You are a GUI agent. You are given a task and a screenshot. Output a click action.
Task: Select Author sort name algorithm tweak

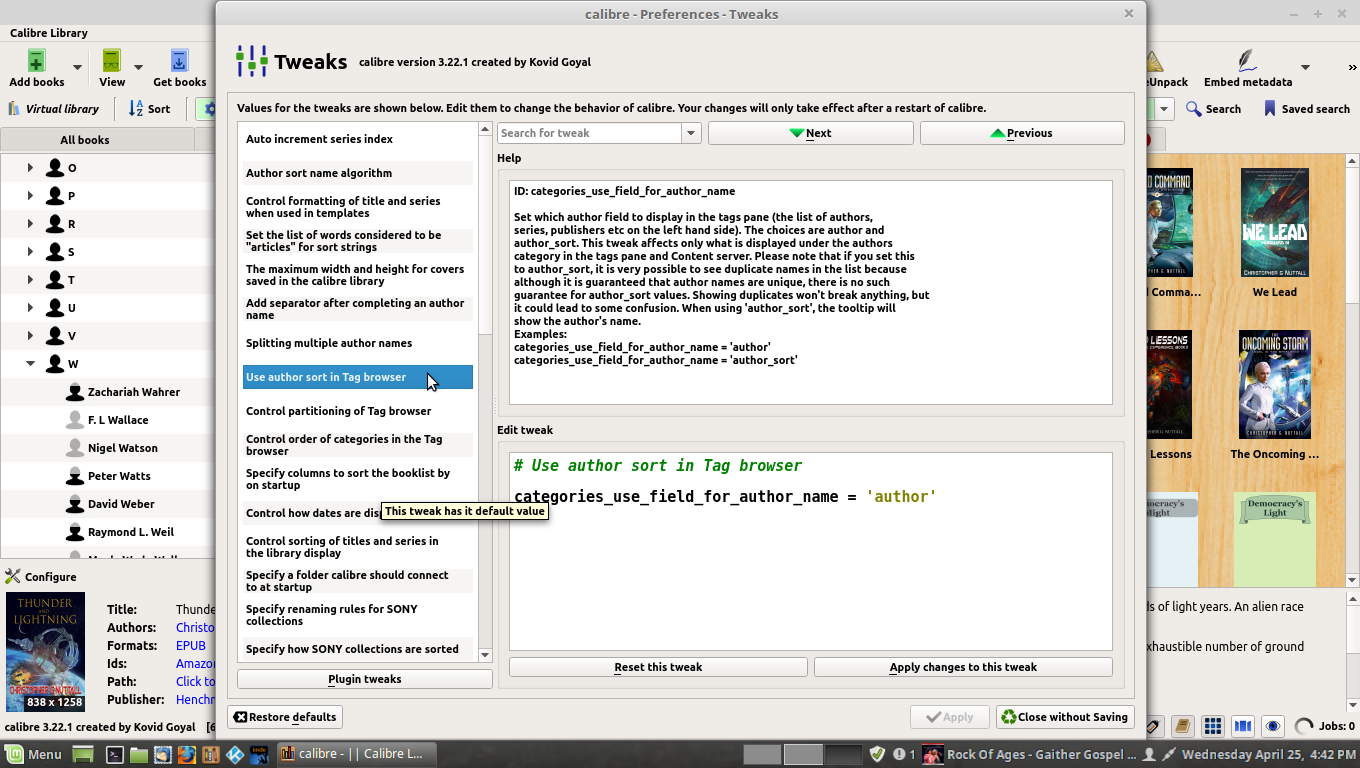click(x=358, y=173)
